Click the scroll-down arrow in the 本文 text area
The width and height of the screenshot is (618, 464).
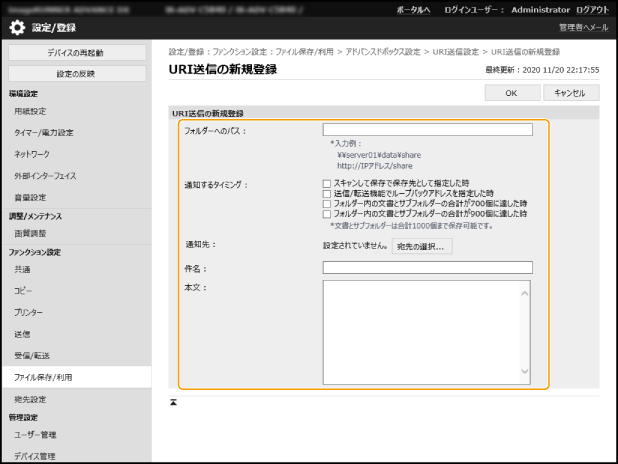coord(527,372)
